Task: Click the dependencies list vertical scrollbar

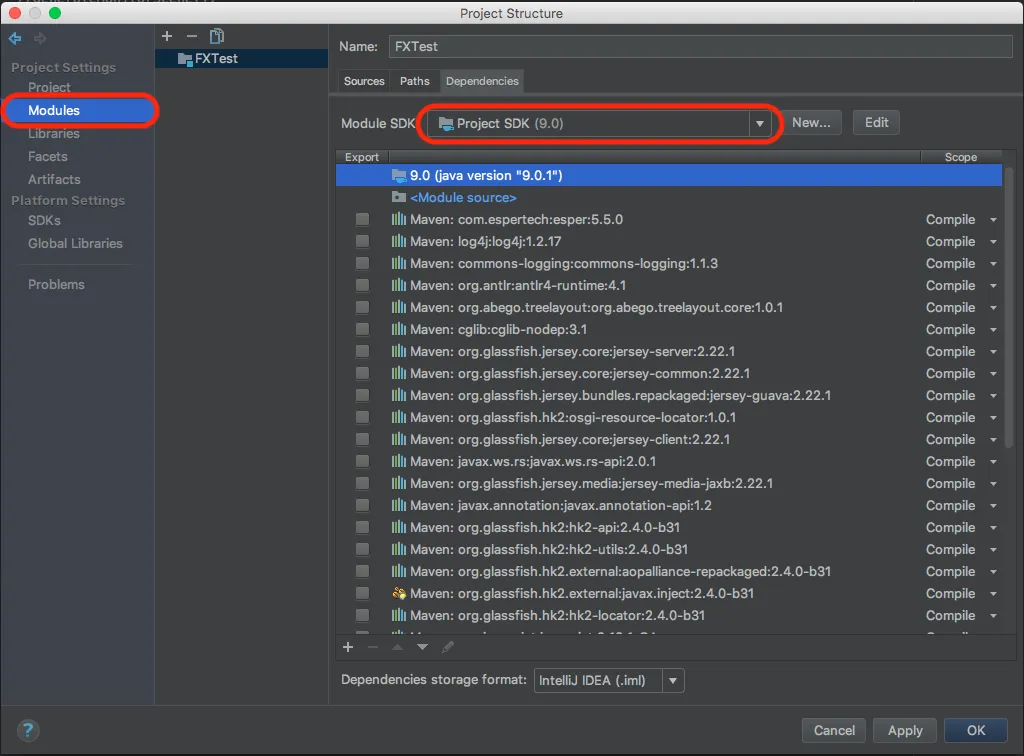Action: pos(1009,307)
